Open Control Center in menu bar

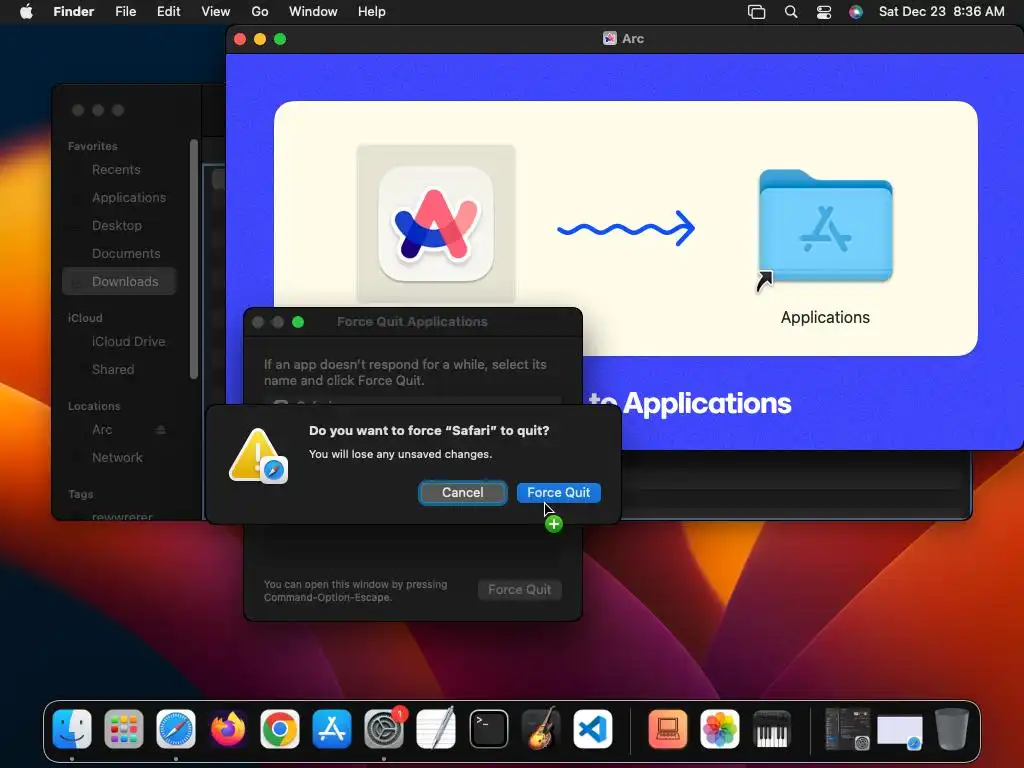(824, 12)
